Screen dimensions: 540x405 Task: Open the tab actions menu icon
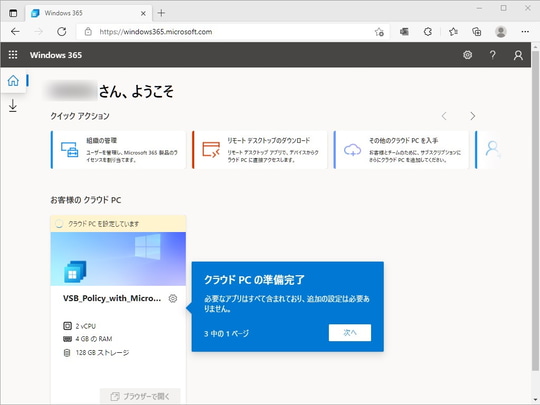coord(13,13)
